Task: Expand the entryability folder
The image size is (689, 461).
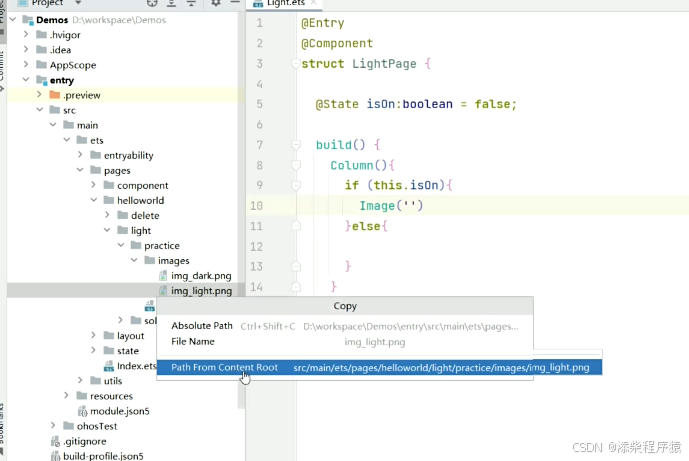Action: click(x=80, y=155)
